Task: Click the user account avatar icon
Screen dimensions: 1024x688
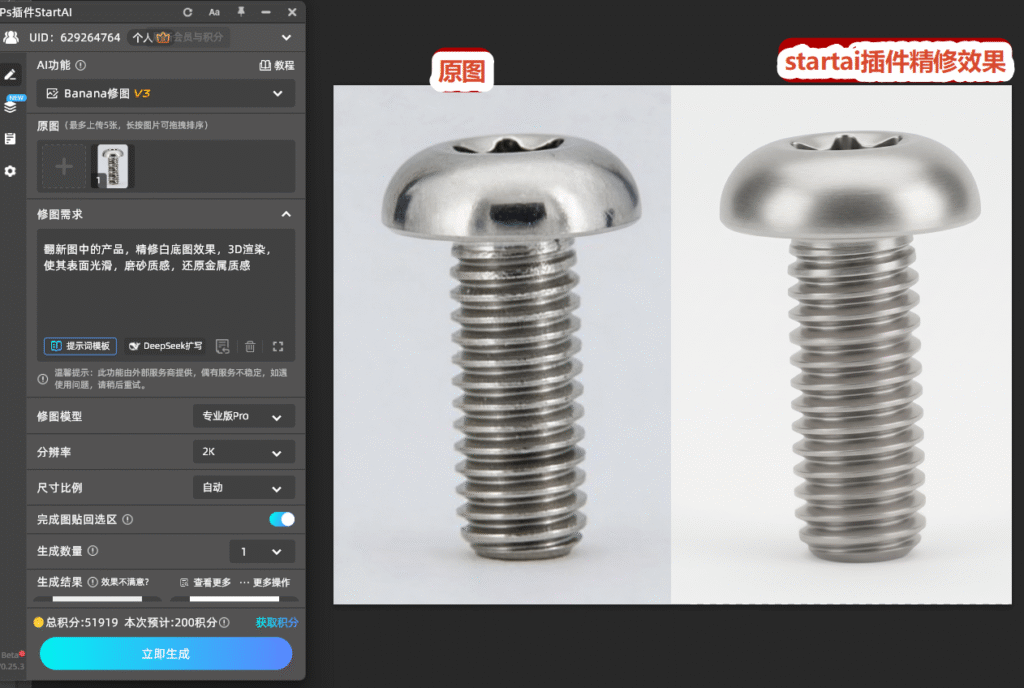Action: point(11,37)
